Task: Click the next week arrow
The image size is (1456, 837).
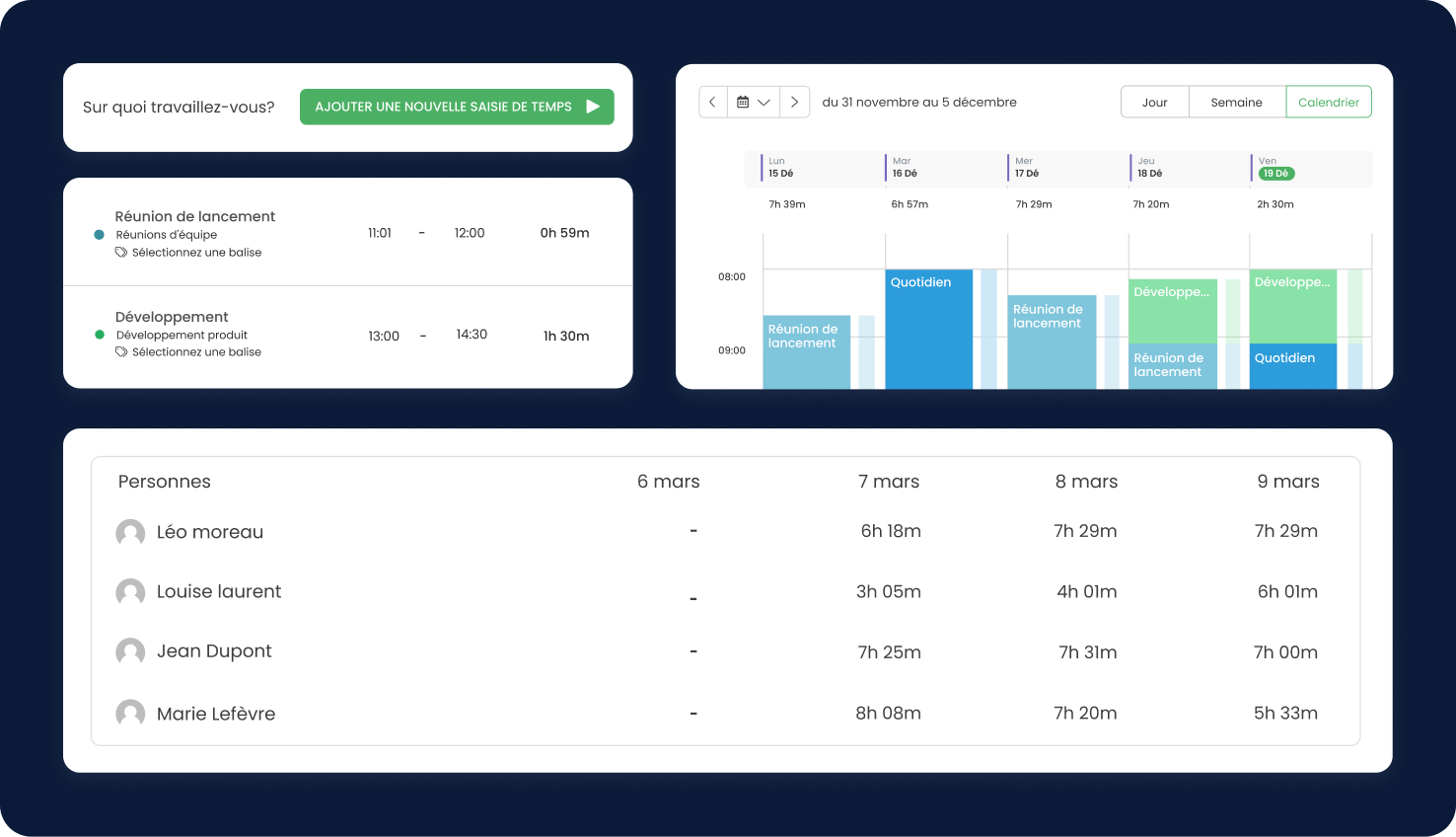Action: tap(794, 103)
